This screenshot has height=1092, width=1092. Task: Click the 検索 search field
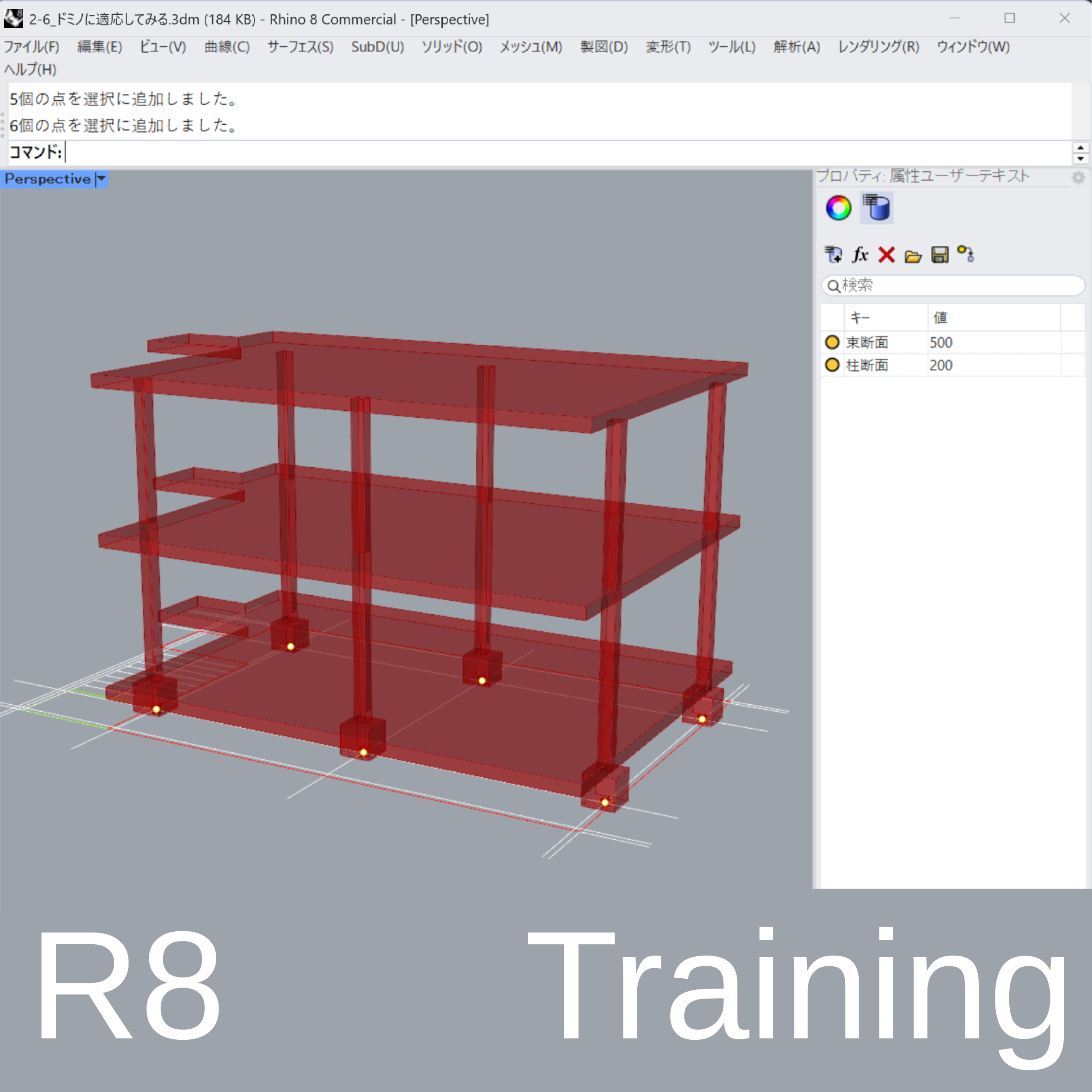(955, 286)
